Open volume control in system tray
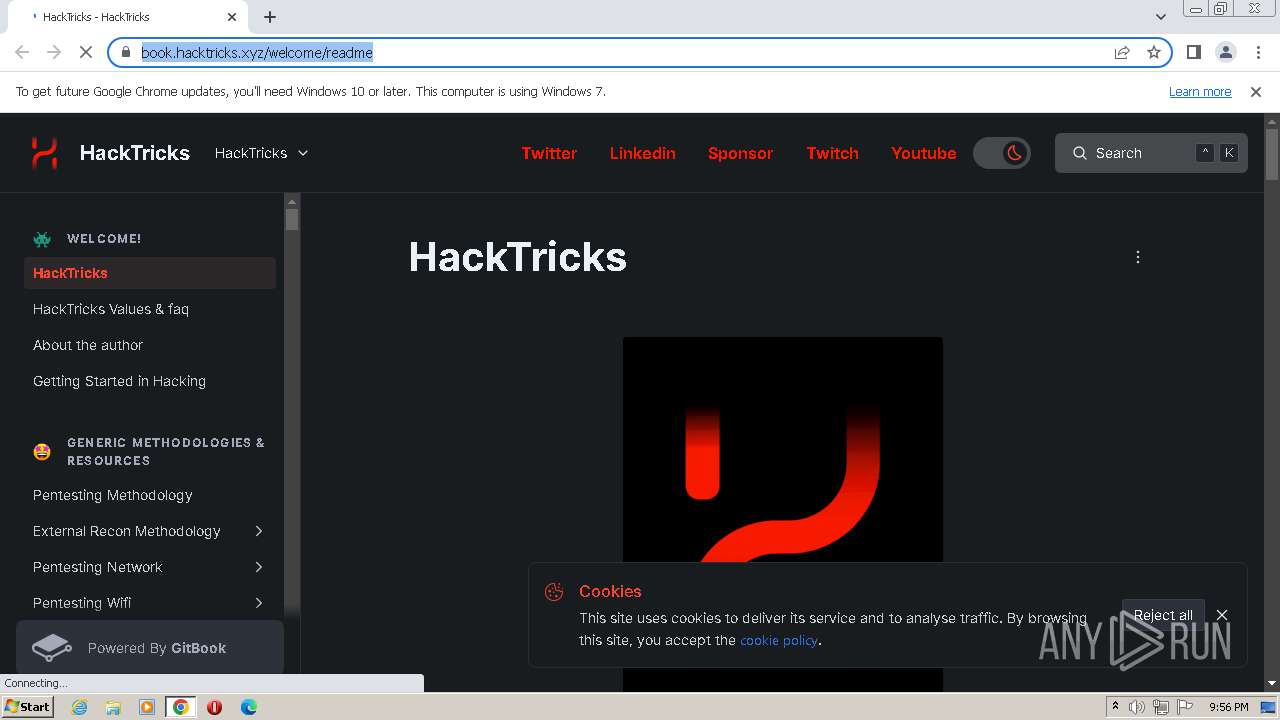Image resolution: width=1280 pixels, height=720 pixels. [x=1137, y=707]
